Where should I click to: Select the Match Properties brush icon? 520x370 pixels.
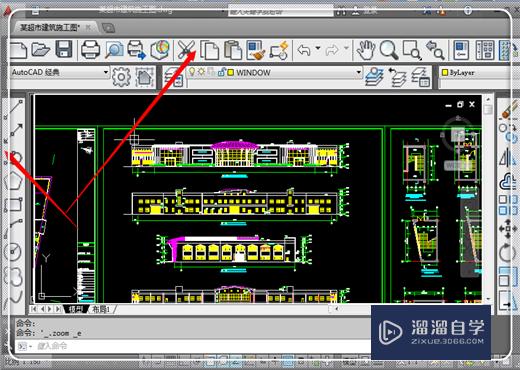(256, 50)
